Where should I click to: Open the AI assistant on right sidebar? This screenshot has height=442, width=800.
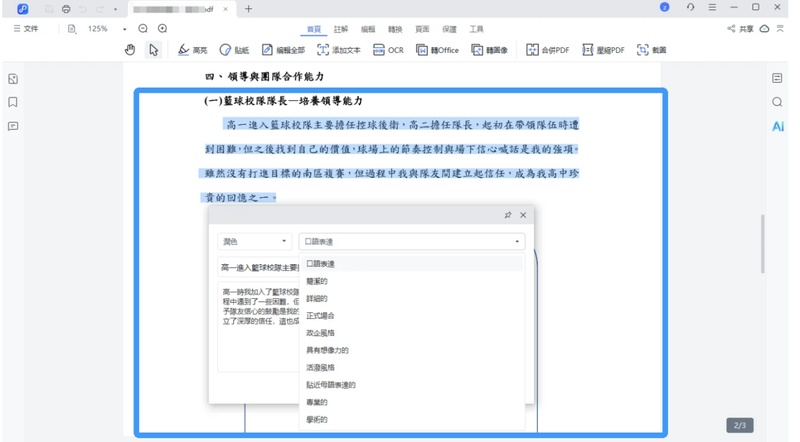[x=778, y=126]
